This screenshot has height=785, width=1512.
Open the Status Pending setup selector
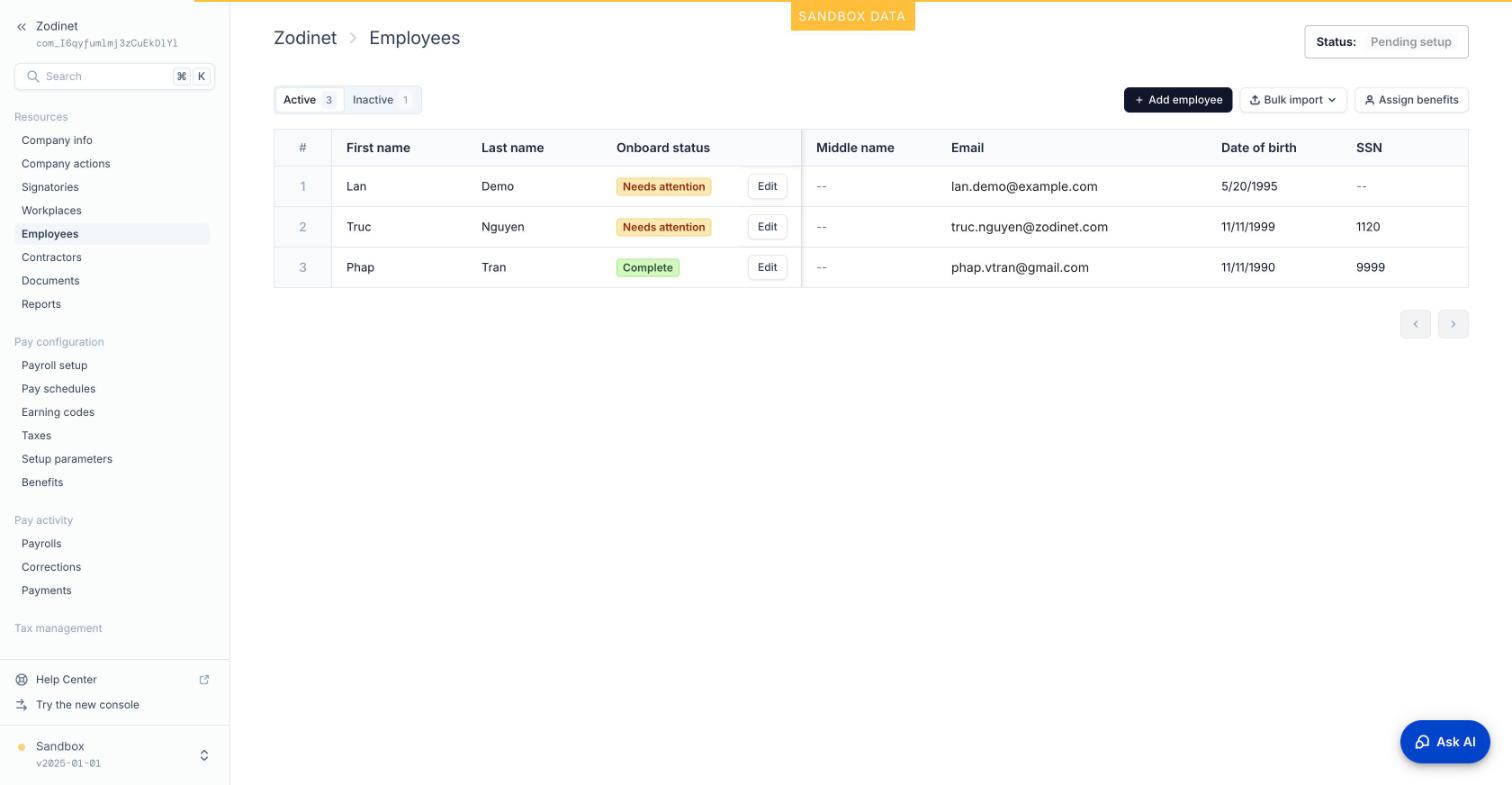pos(1386,42)
